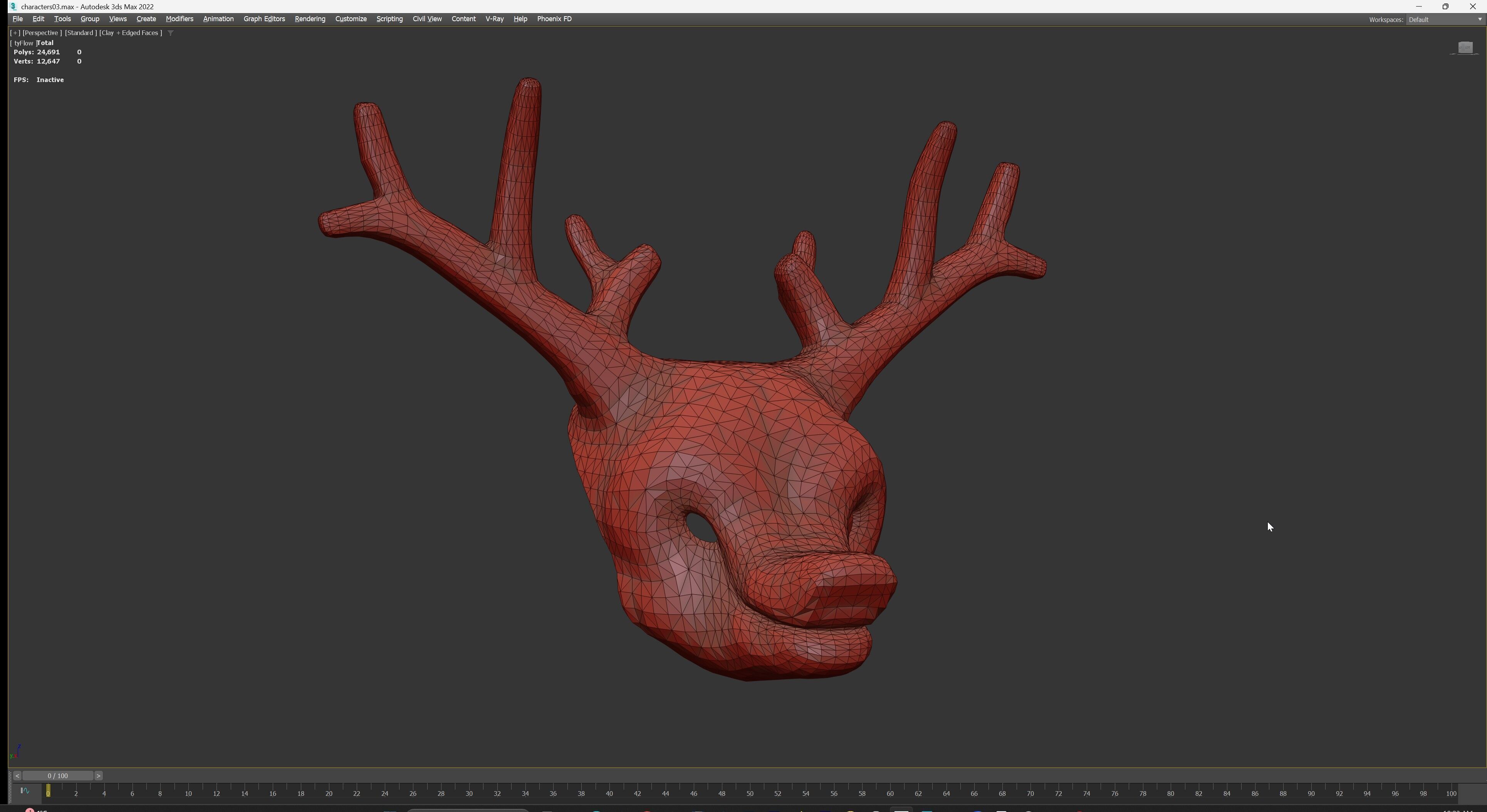Open the Modifiers menu
1487x812 pixels.
pos(179,19)
